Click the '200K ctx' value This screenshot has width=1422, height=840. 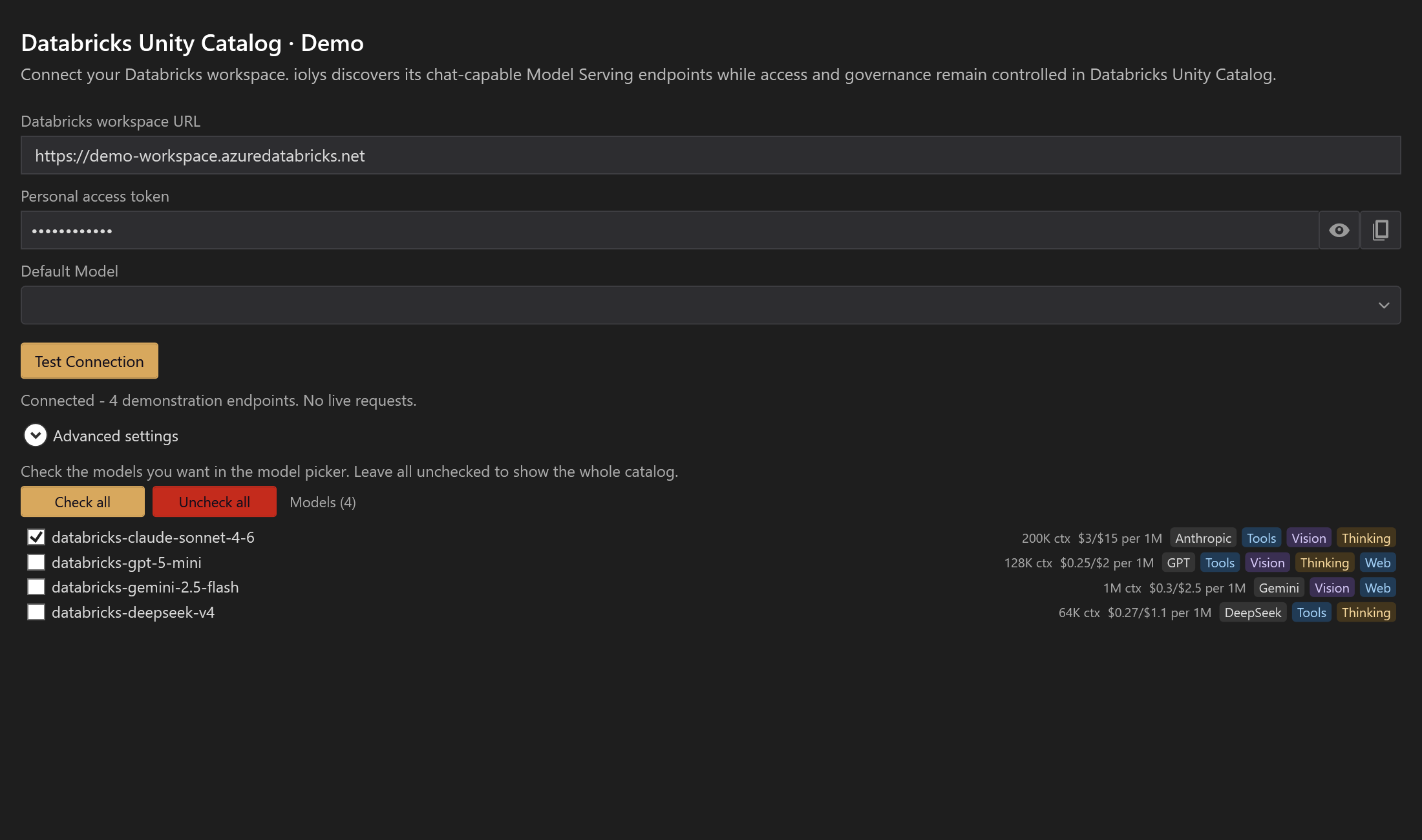pyautogui.click(x=1046, y=538)
